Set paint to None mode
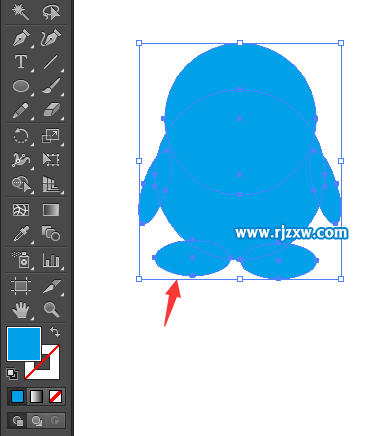 click(55, 396)
